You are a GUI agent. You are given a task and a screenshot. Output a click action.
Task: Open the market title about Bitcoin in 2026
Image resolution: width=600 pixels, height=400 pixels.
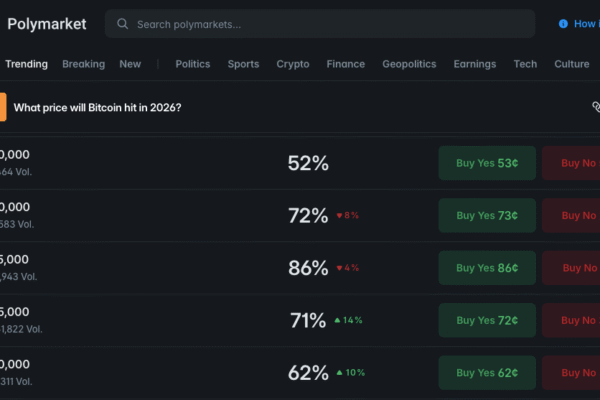click(97, 107)
